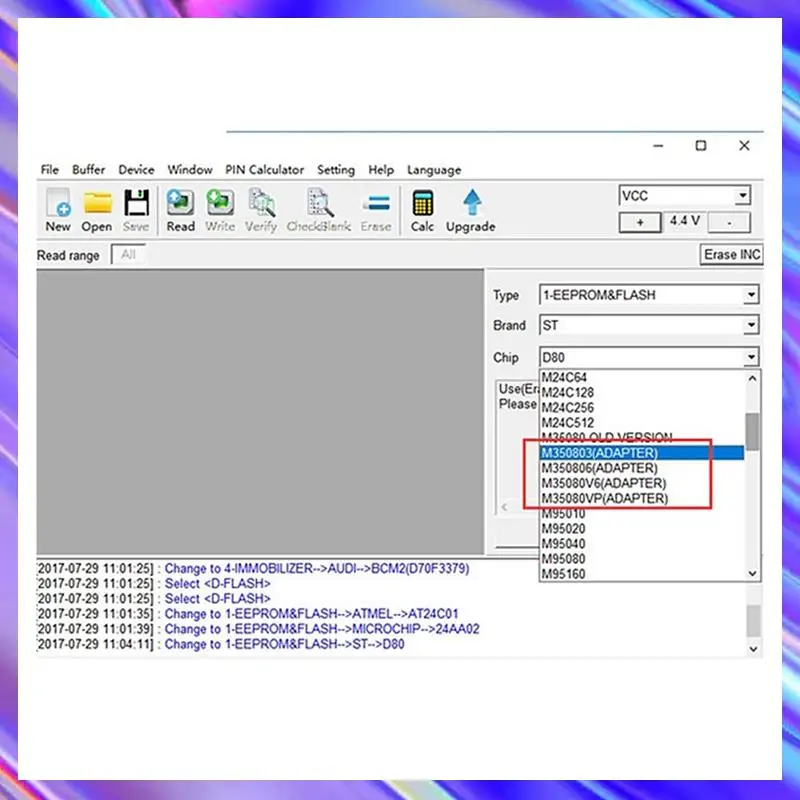Click log entry changing to MICROCHIP 24AA02
The image size is (800, 800).
pyautogui.click(x=259, y=629)
